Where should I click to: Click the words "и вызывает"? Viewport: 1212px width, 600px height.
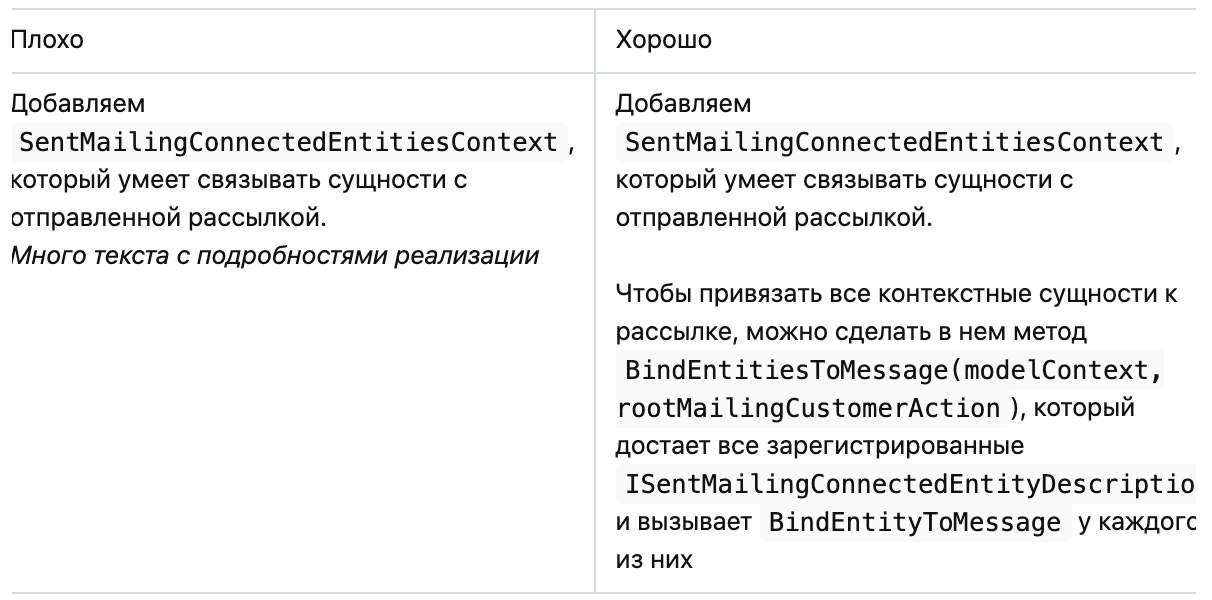click(x=685, y=521)
